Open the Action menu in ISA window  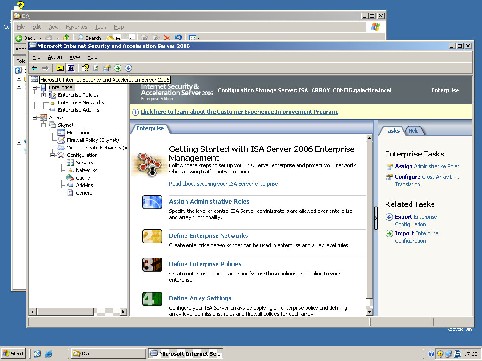pos(55,58)
